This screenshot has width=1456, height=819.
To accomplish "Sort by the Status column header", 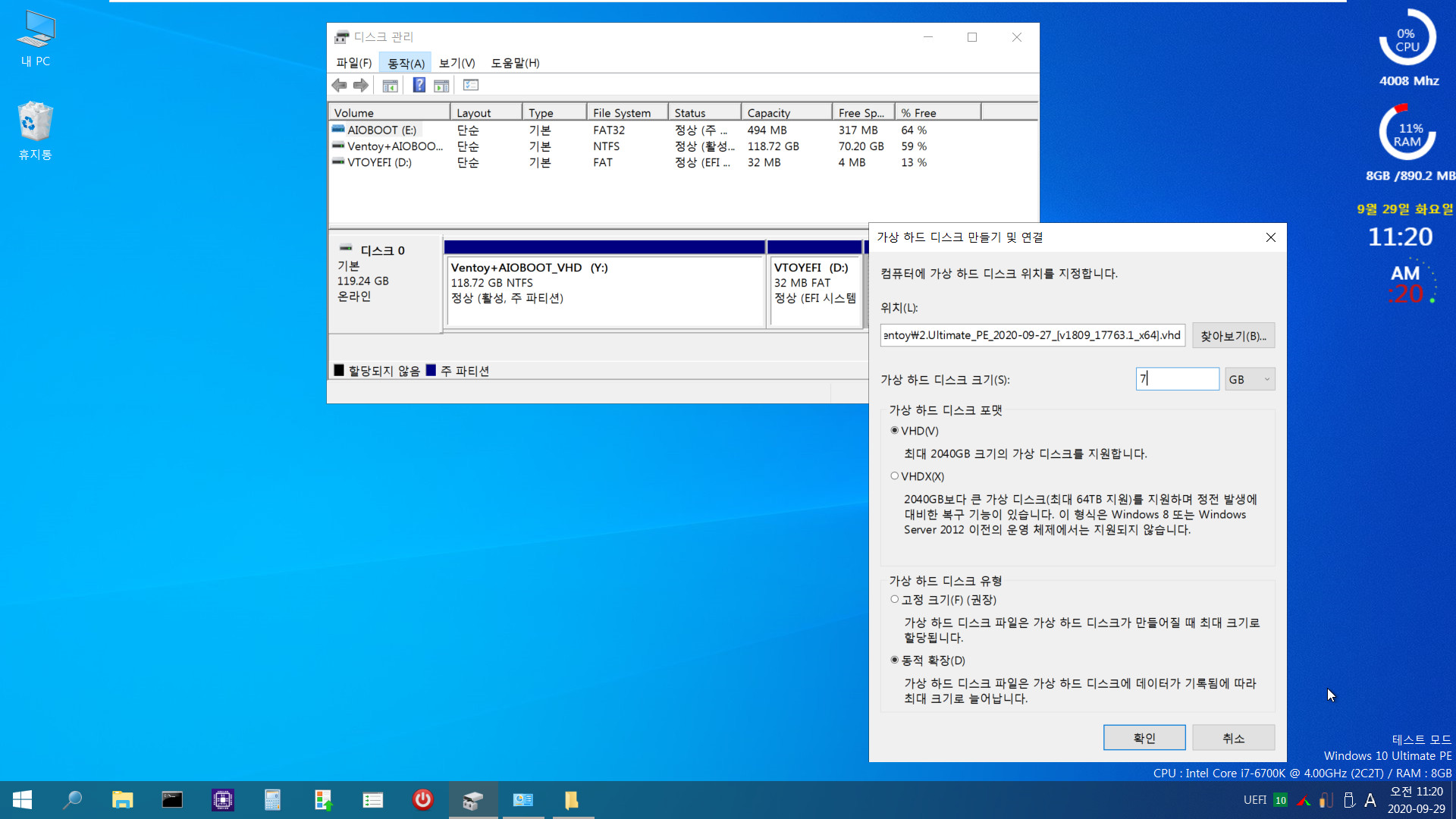I will tap(704, 112).
